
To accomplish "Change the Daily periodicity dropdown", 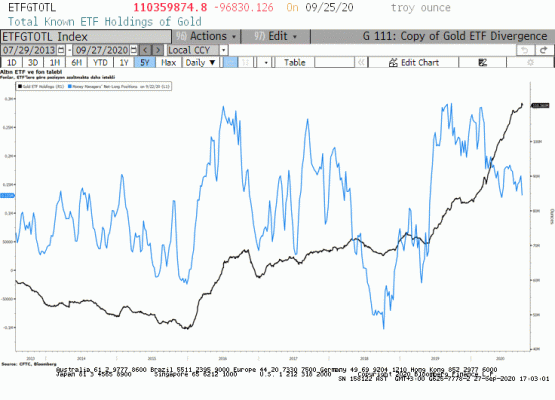I will click(x=201, y=63).
